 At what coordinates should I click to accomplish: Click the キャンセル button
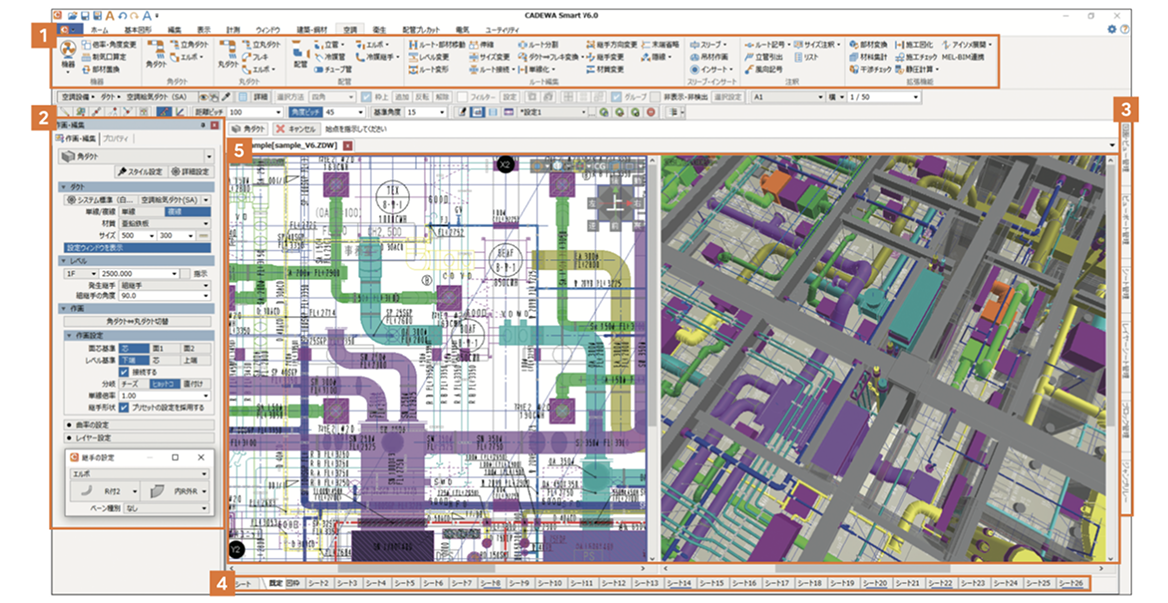click(x=296, y=130)
